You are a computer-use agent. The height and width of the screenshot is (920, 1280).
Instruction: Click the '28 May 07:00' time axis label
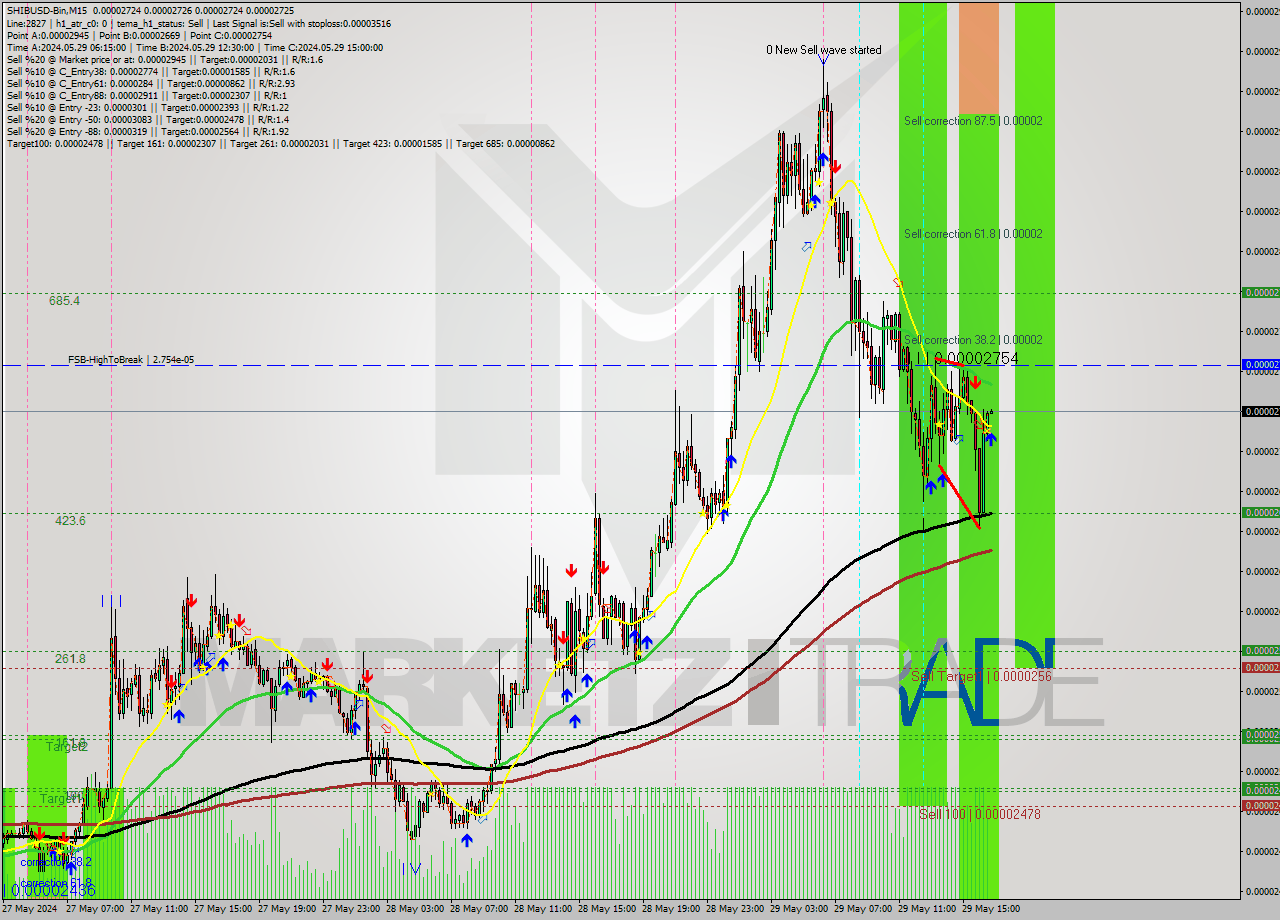(x=478, y=909)
